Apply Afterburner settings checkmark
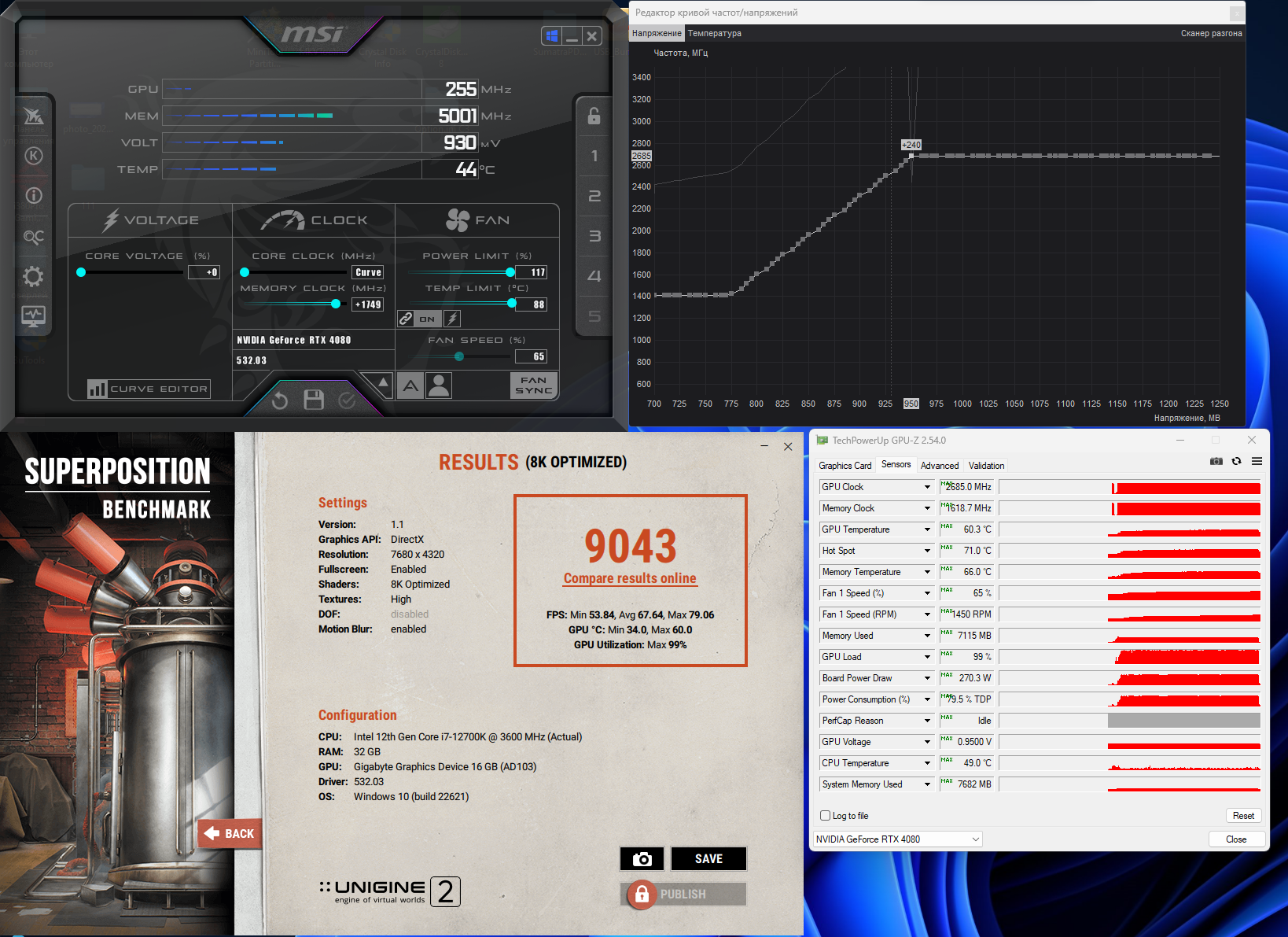Screen dimensions: 1288x937 347,401
